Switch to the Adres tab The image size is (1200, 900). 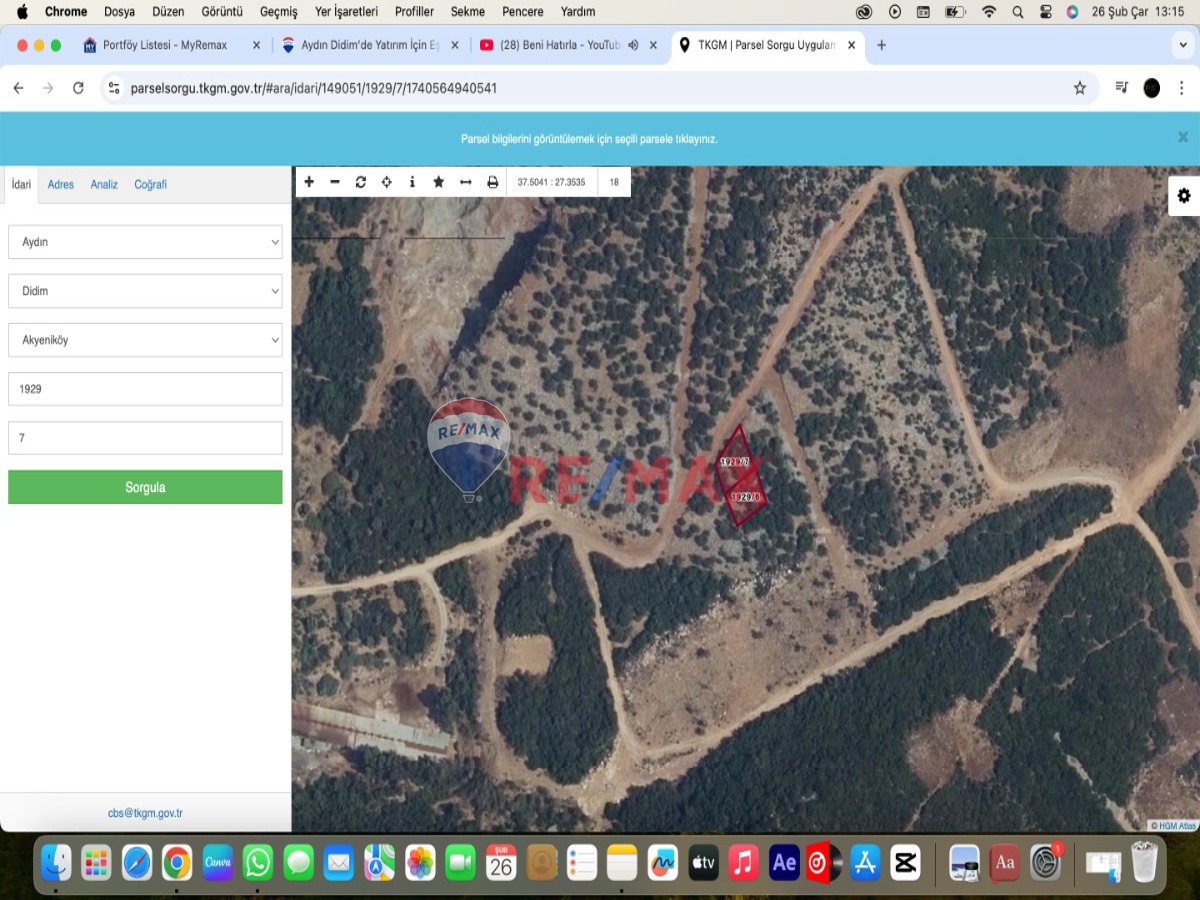click(x=61, y=185)
